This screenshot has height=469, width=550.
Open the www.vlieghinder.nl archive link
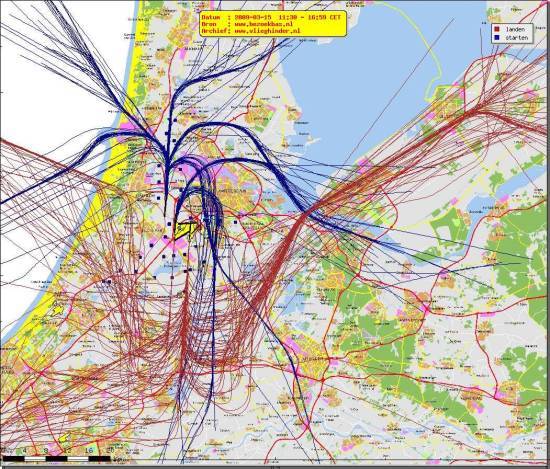click(x=267, y=31)
